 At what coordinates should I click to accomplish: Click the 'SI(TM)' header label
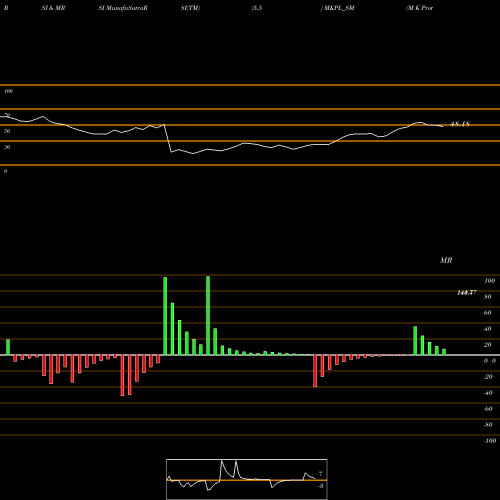pos(190,8)
